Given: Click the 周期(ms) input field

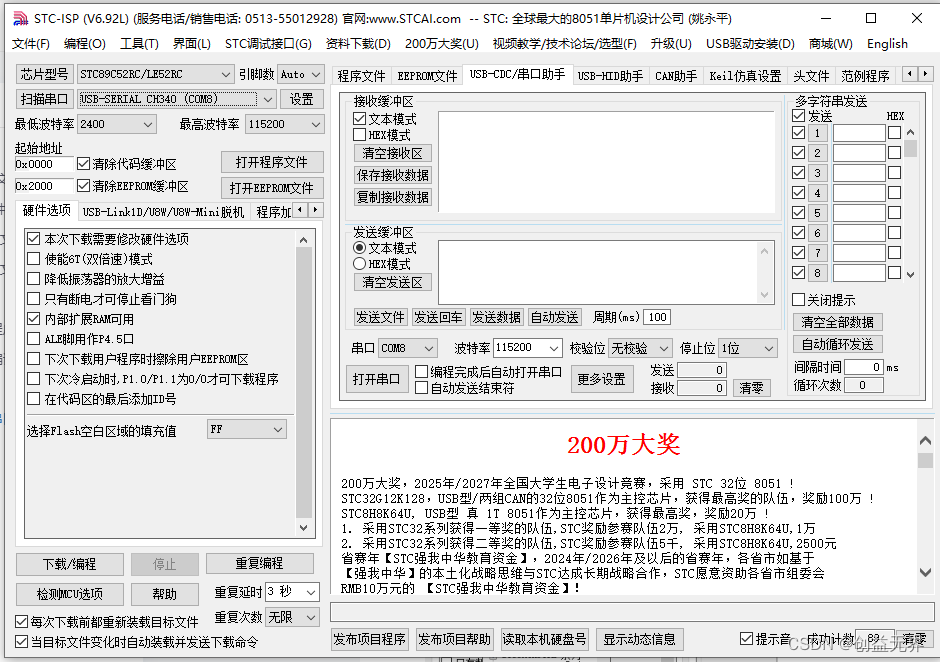Looking at the screenshot, I should (x=658, y=317).
